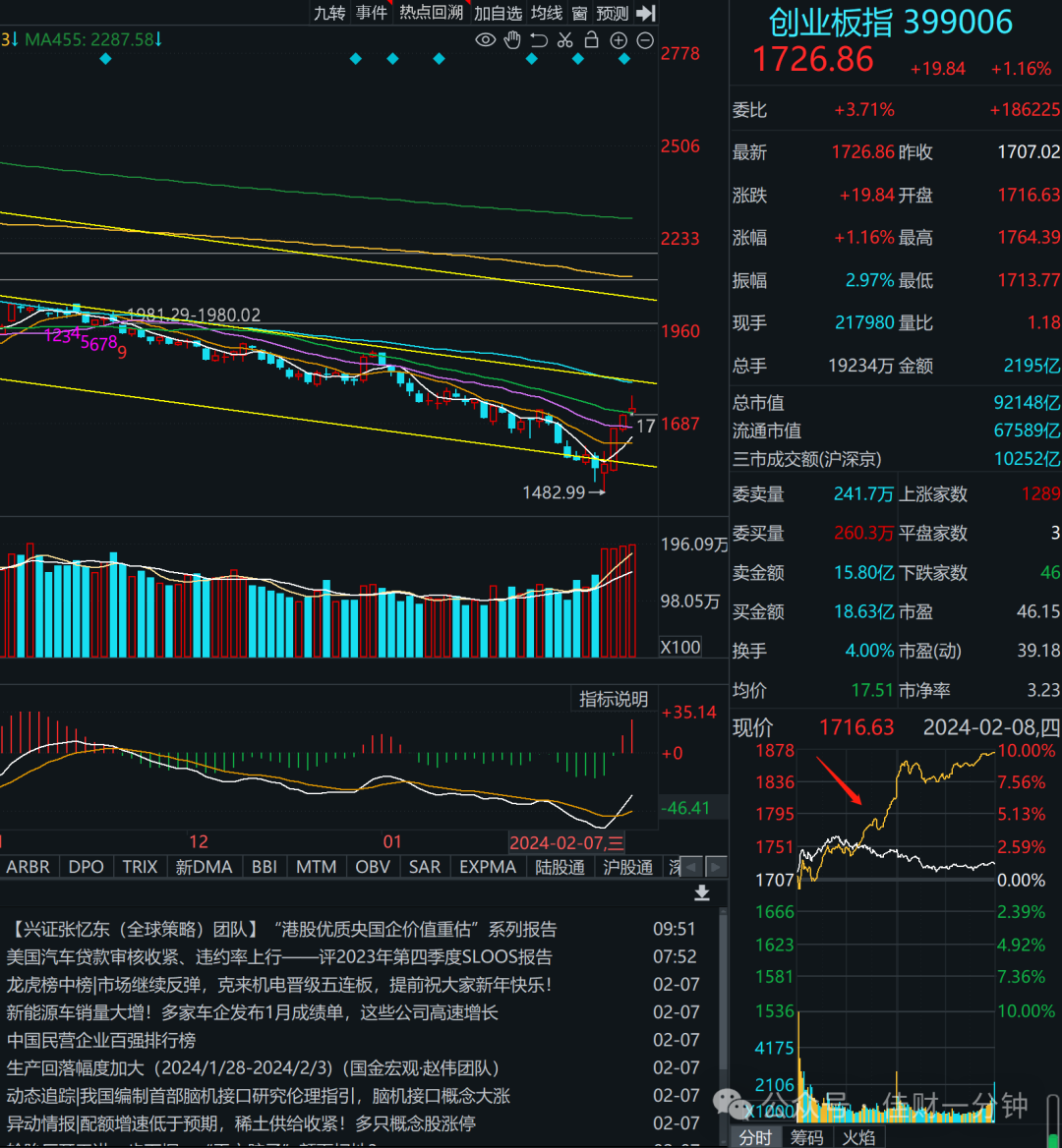Collapse indicator tabs with left scroll arrow
1062x1148 pixels.
[x=691, y=867]
